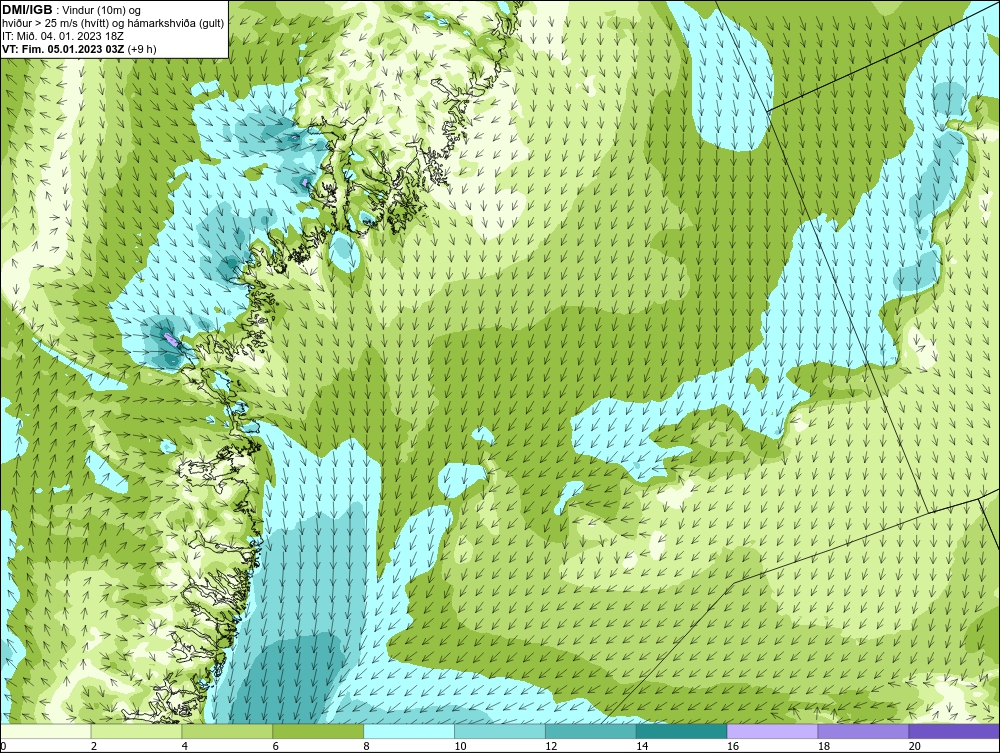Screen dimensions: 1000x753
Task: Select the 14–16 m/s dark teal swatch
Action: pos(682,731)
